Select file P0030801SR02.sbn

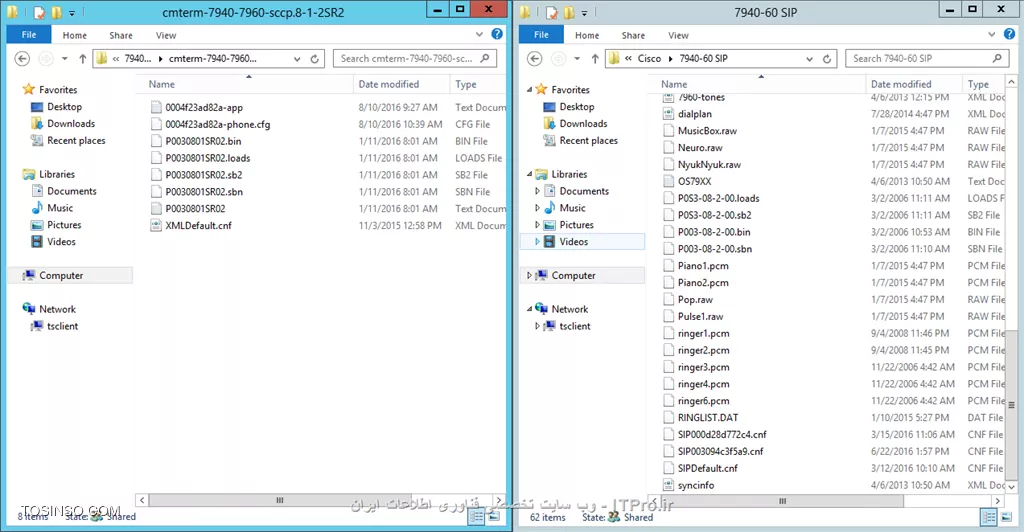click(204, 192)
